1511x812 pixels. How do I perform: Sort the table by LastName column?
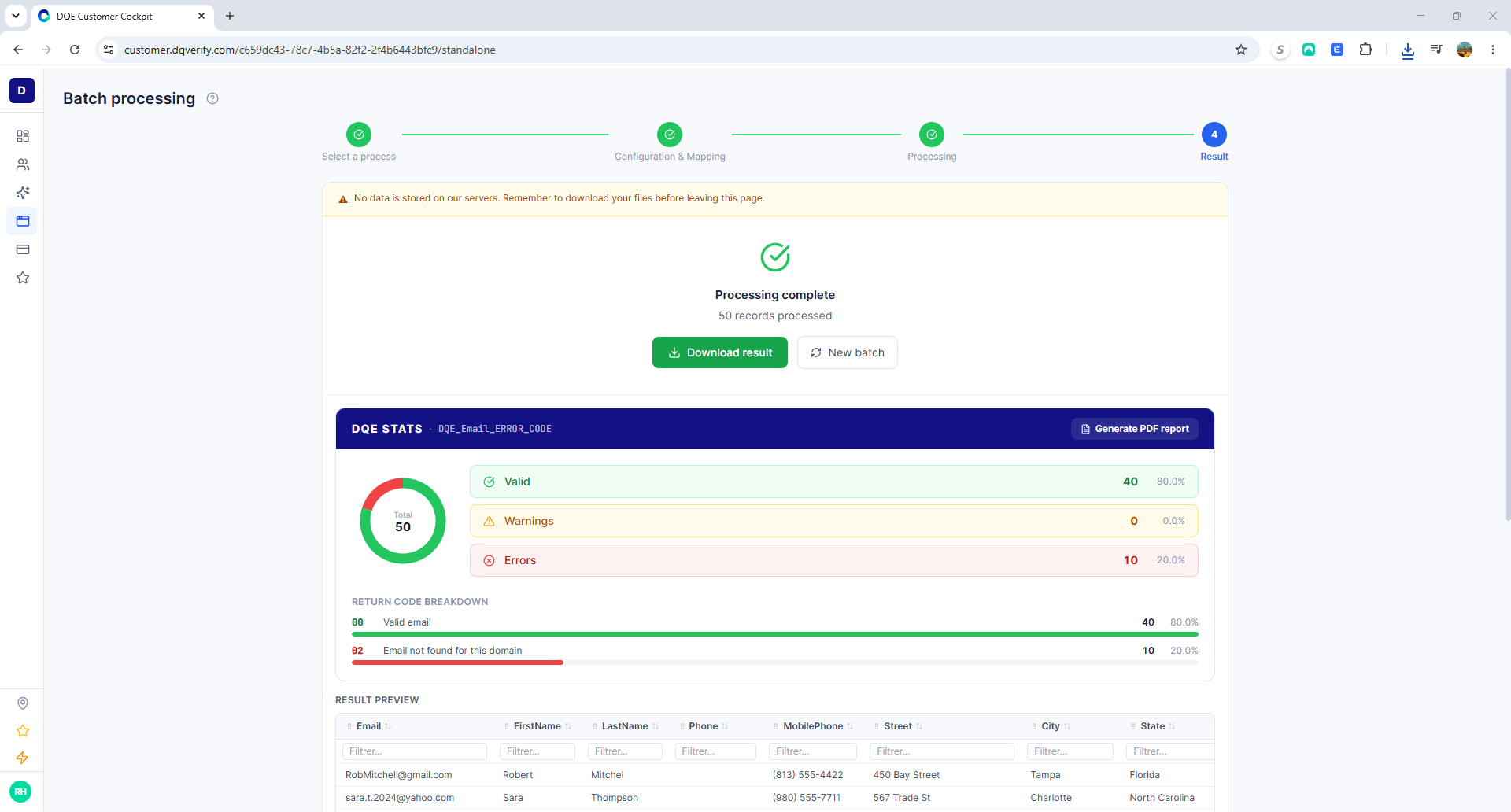tap(656, 726)
